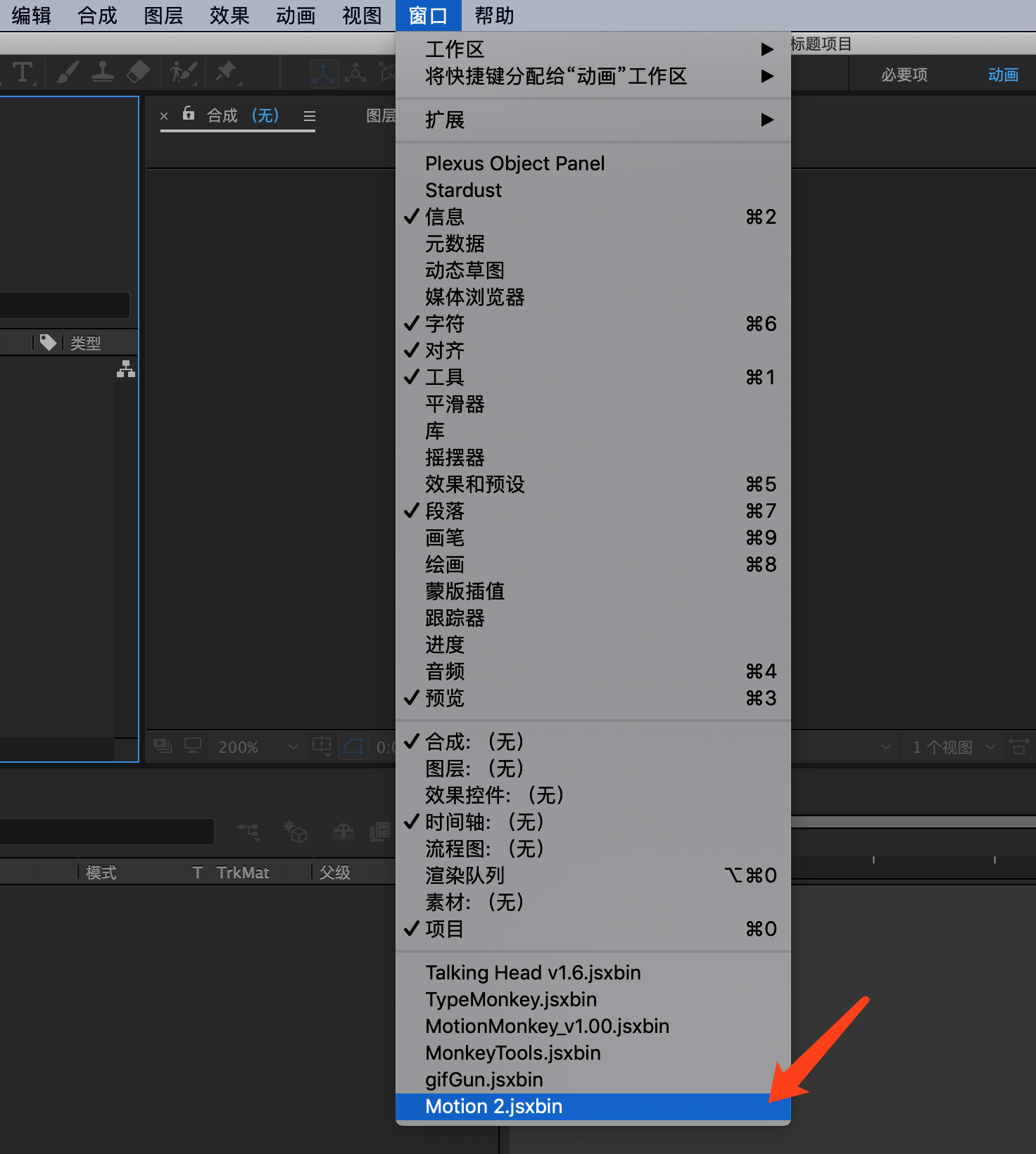Open the 跟踪器 panel
Viewport: 1036px width, 1154px height.
tap(593, 618)
